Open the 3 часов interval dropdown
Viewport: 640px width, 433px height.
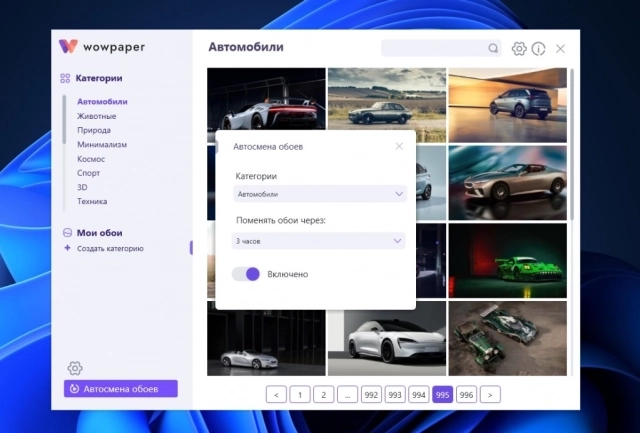click(319, 241)
